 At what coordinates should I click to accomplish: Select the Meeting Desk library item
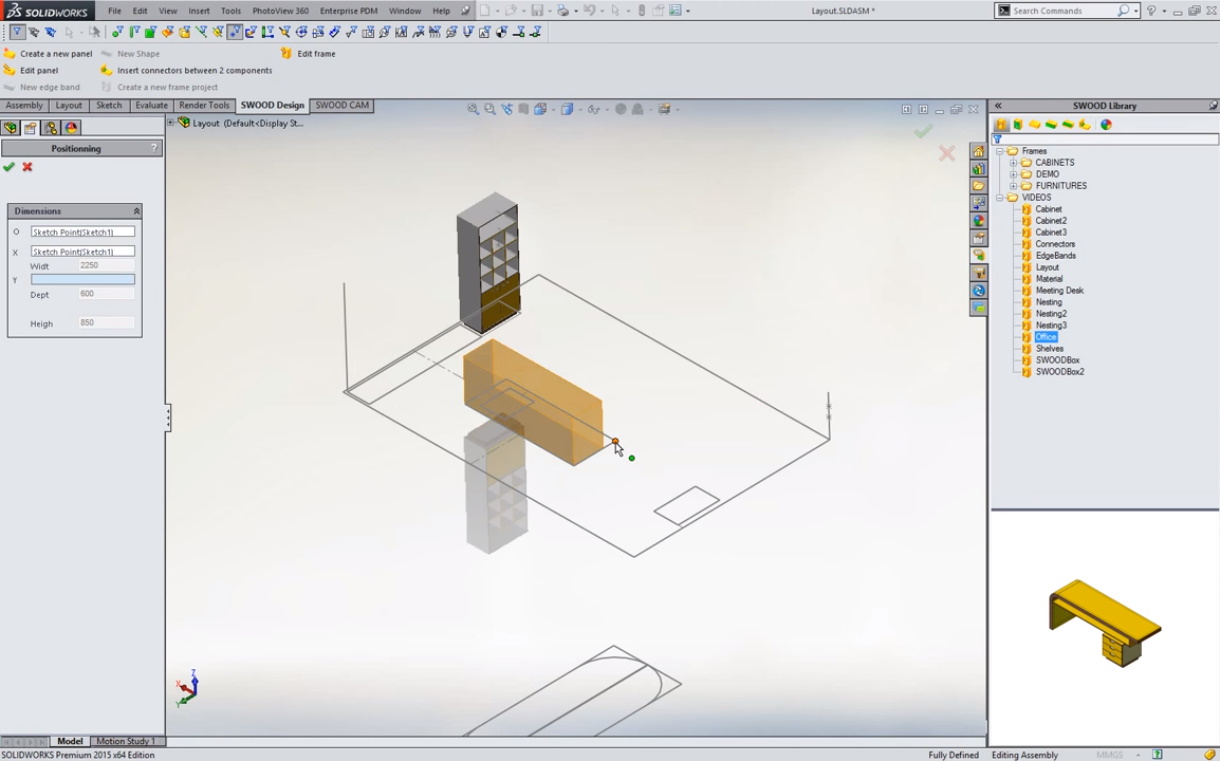(1059, 291)
